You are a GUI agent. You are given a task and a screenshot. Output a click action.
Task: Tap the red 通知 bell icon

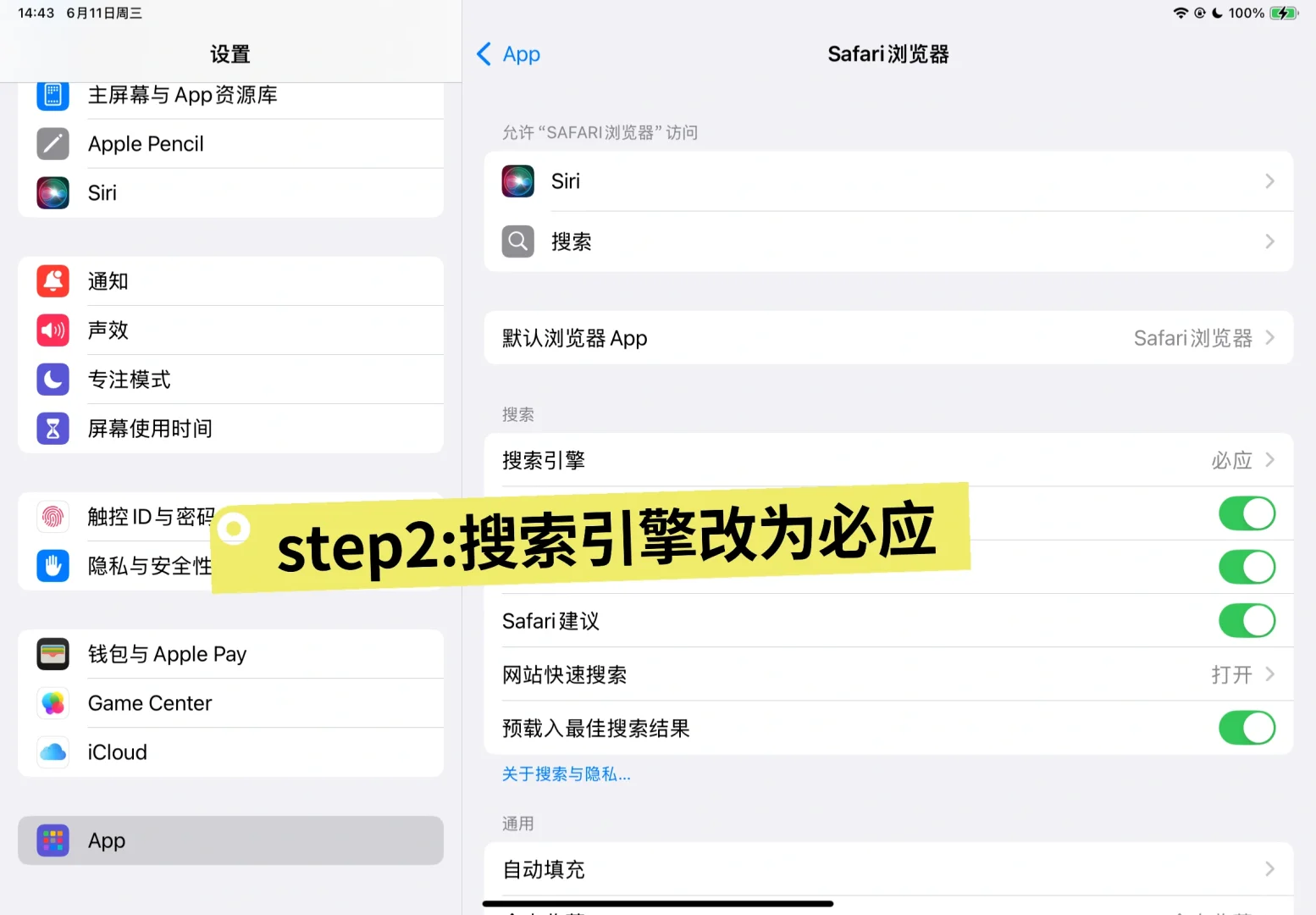(53, 281)
